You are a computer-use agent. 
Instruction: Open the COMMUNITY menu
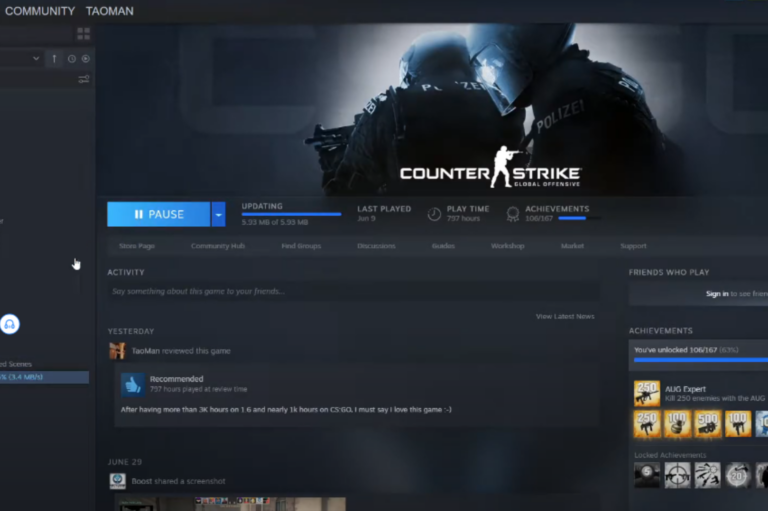pos(40,11)
